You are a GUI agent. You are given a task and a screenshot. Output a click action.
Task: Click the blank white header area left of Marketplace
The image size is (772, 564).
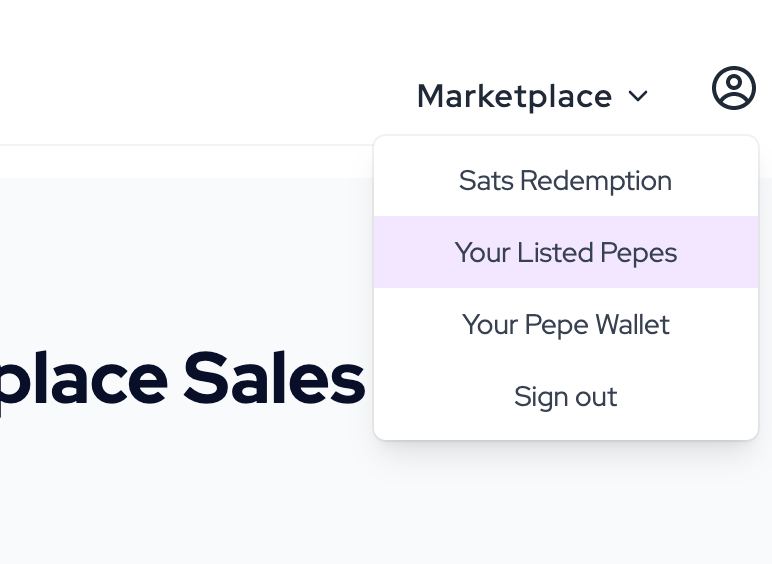[x=197, y=74]
